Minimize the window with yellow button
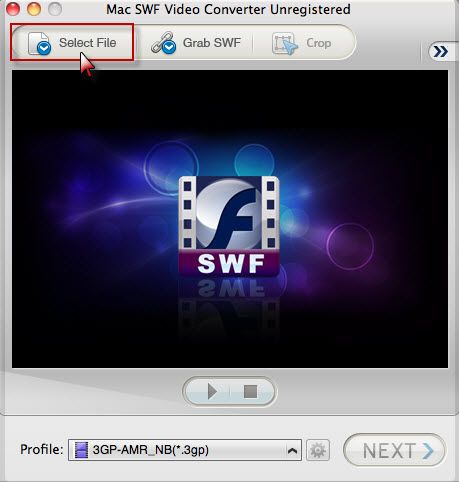The image size is (459, 482). click(x=34, y=9)
